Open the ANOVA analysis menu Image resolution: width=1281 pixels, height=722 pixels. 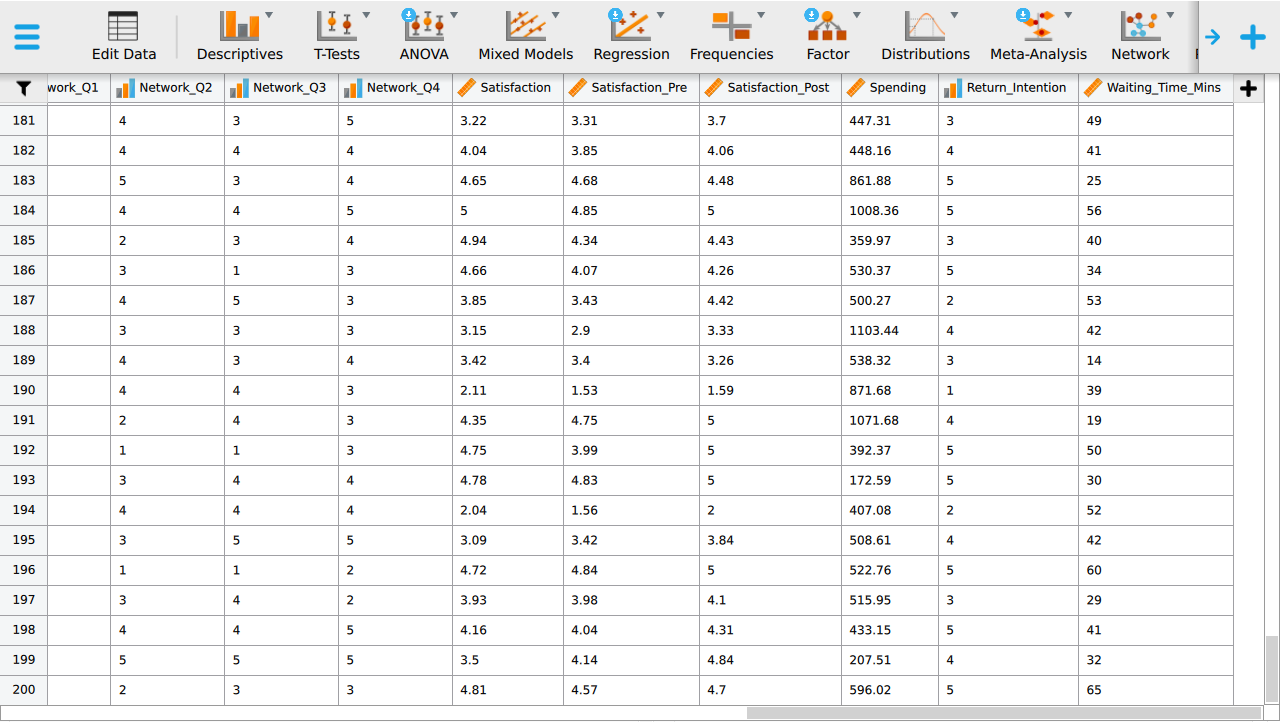click(x=424, y=37)
